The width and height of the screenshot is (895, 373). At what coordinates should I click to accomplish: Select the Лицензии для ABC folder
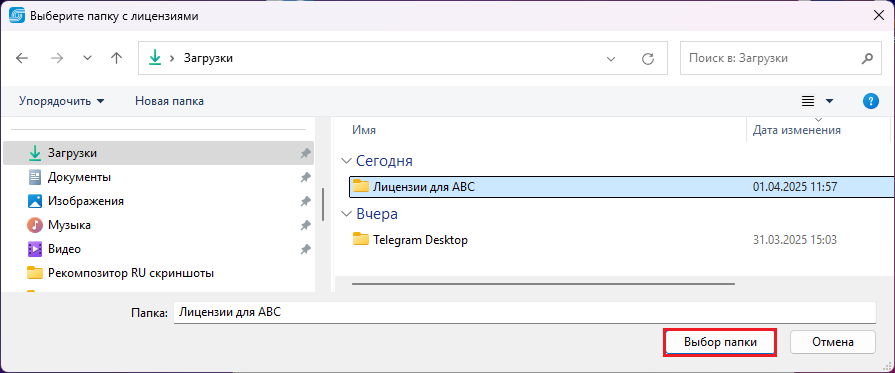(621, 186)
